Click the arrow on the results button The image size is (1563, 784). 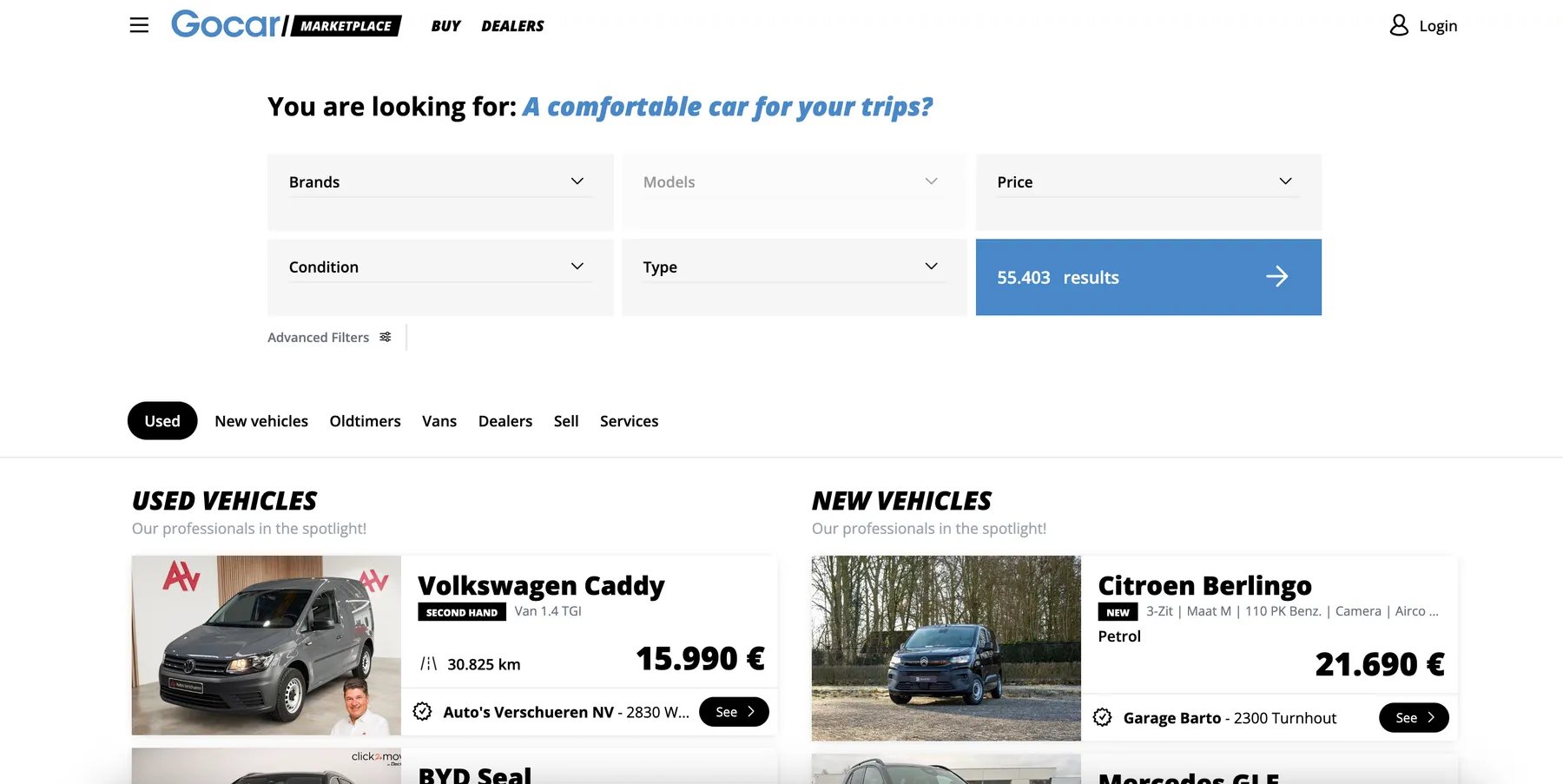[x=1276, y=277]
